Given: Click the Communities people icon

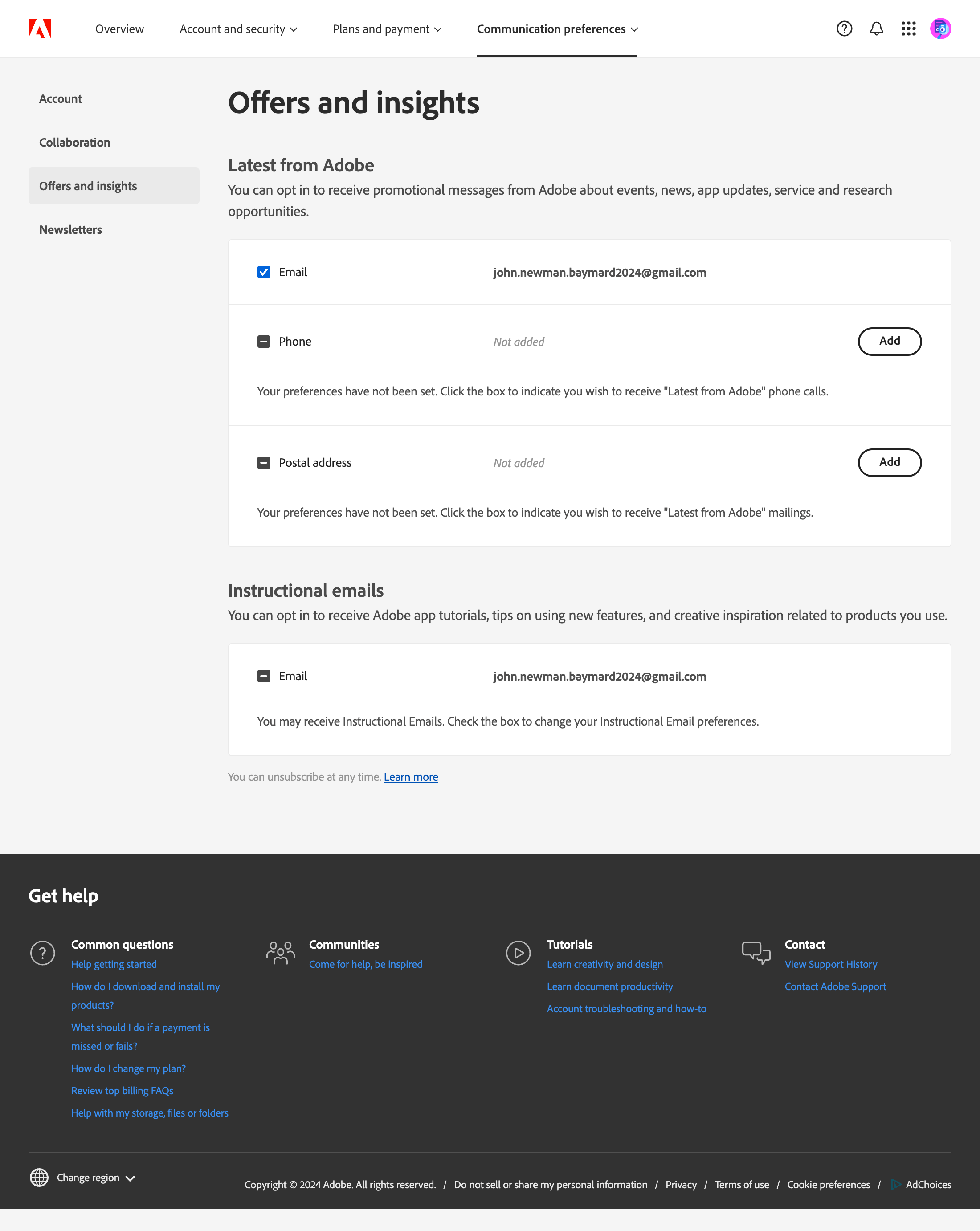Looking at the screenshot, I should pos(280,952).
